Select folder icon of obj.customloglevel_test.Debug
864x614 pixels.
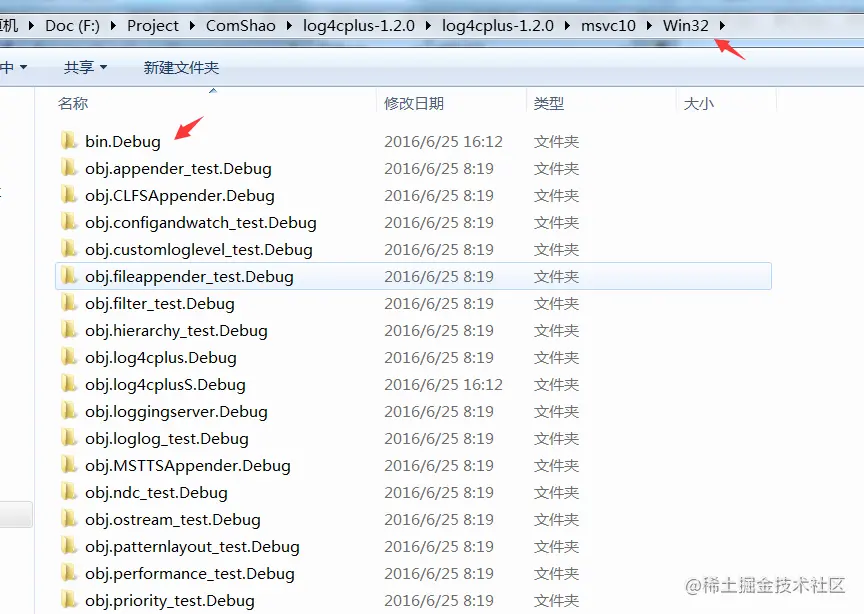(68, 249)
